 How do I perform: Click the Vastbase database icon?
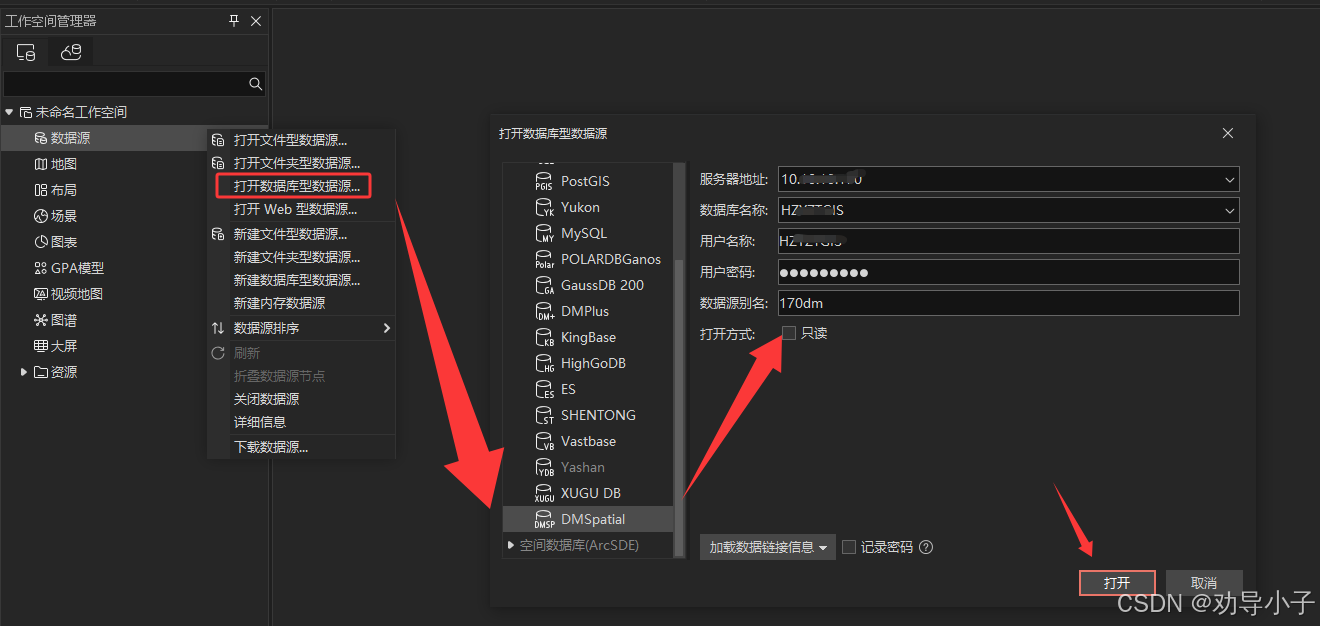(x=544, y=442)
